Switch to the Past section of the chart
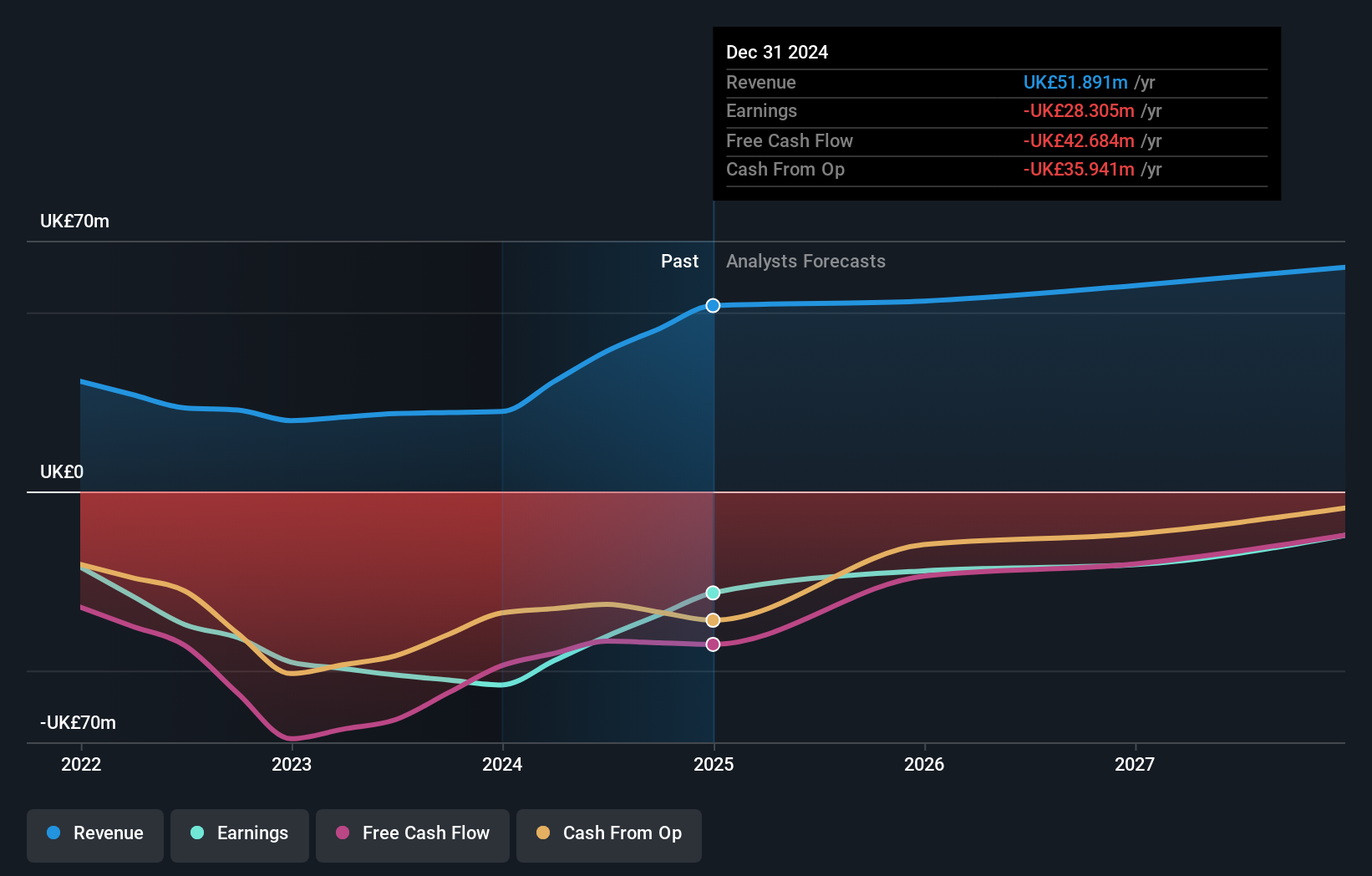 pyautogui.click(x=679, y=261)
